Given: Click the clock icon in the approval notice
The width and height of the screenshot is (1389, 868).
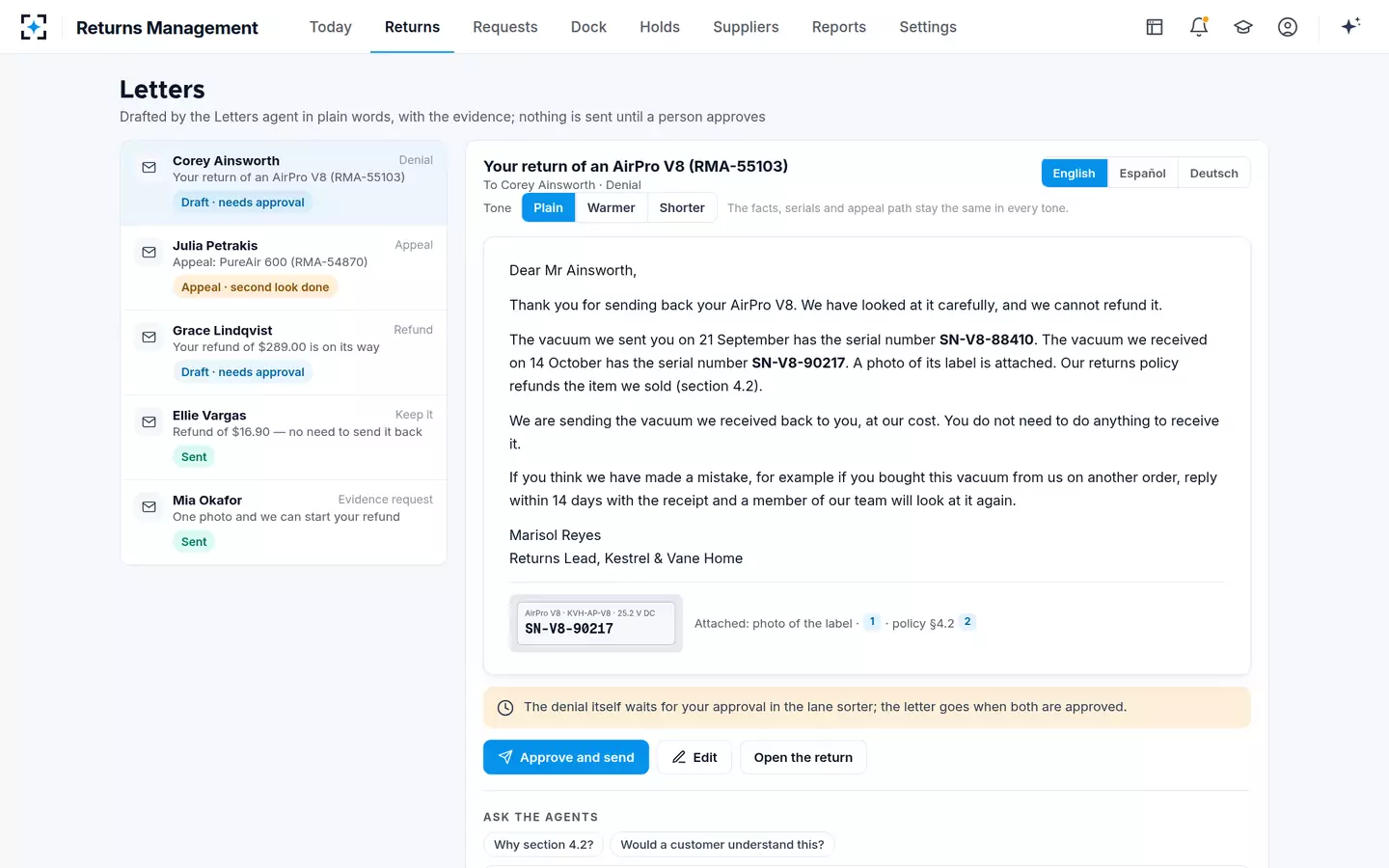Looking at the screenshot, I should [505, 708].
